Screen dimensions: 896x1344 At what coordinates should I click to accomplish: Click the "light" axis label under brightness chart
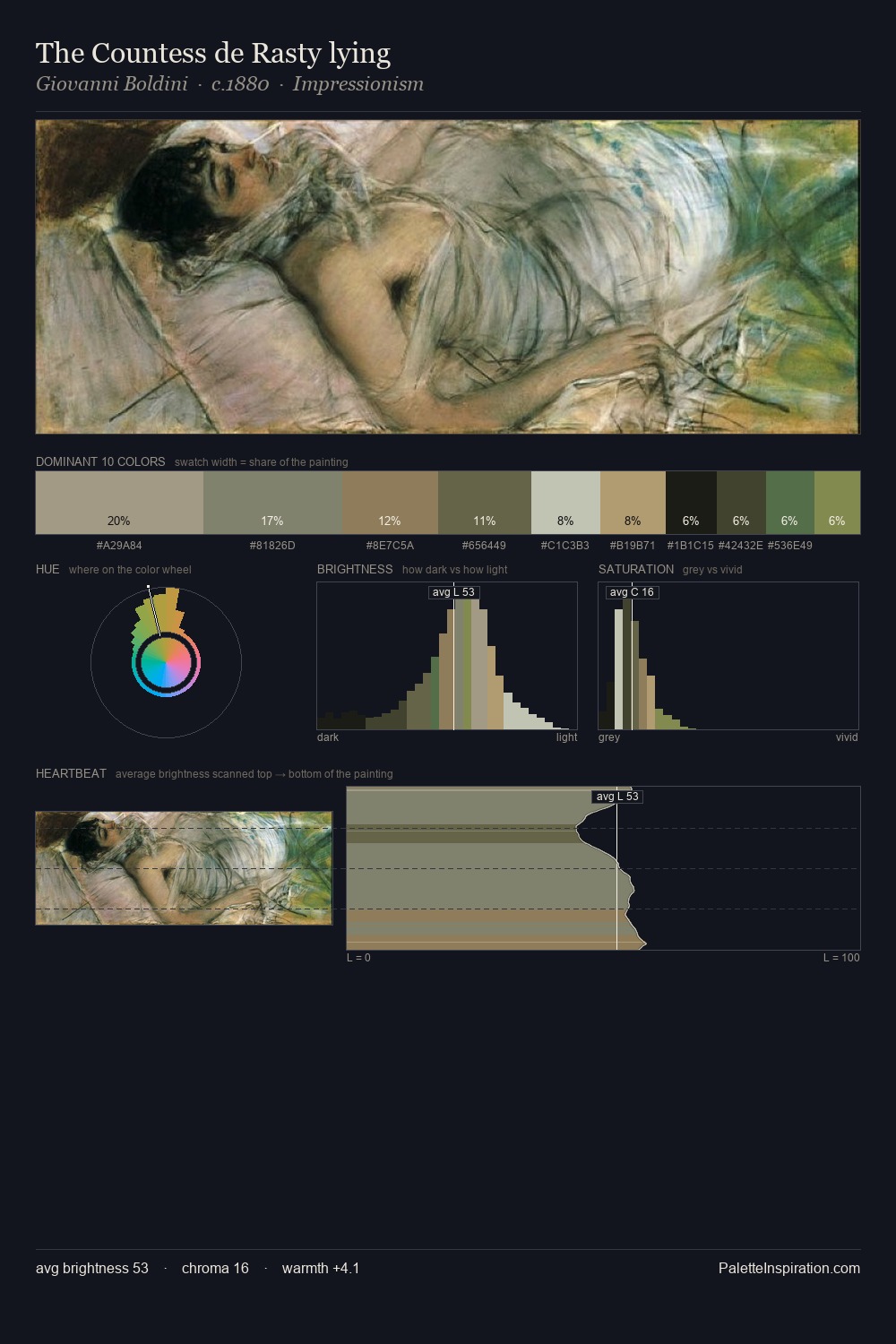566,737
